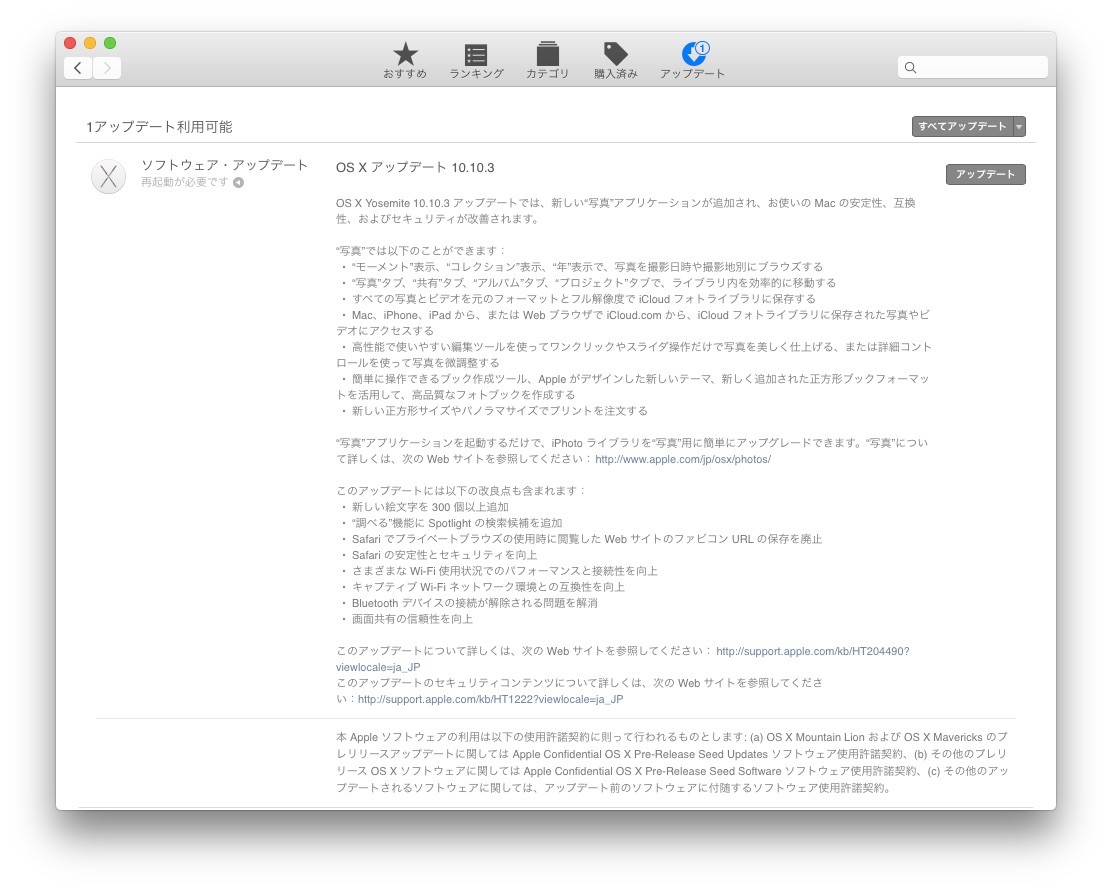1112x890 pixels.
Task: Click the 新しい絵文字を 300 個以上追加 line
Action: (x=430, y=507)
